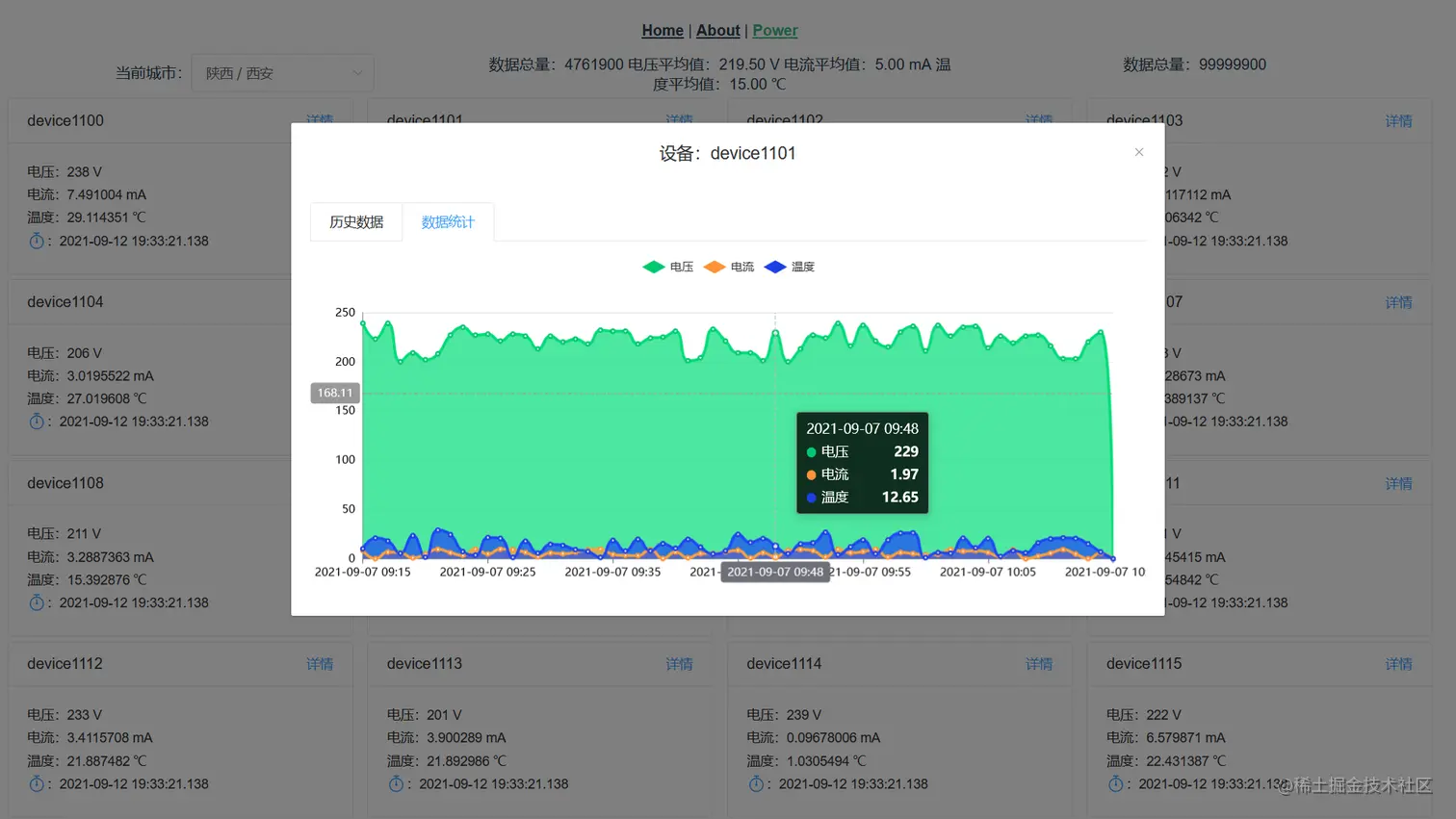Screen dimensions: 1456x819
Task: Open 详情 for device1113
Action: (x=679, y=664)
